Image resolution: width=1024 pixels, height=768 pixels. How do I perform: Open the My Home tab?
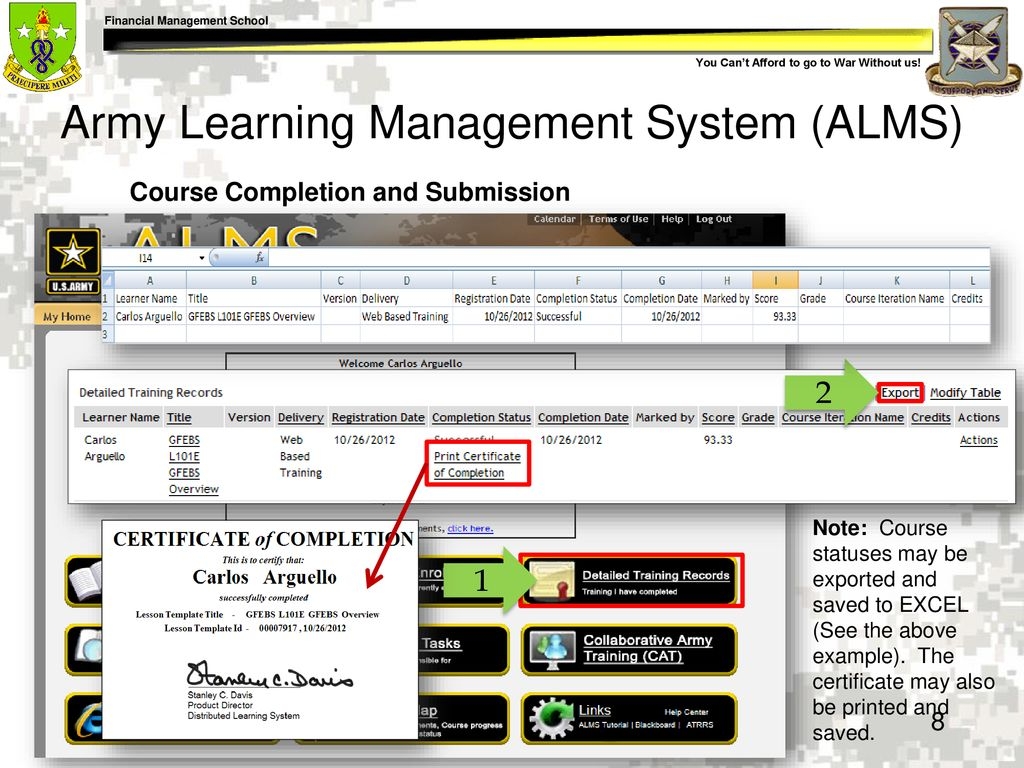[67, 317]
